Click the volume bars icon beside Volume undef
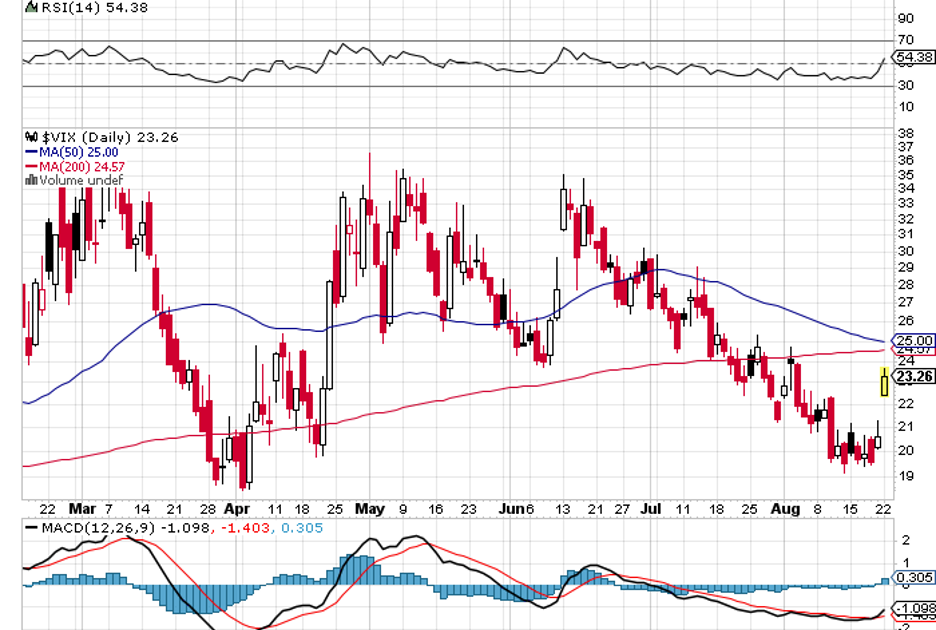 tap(29, 180)
